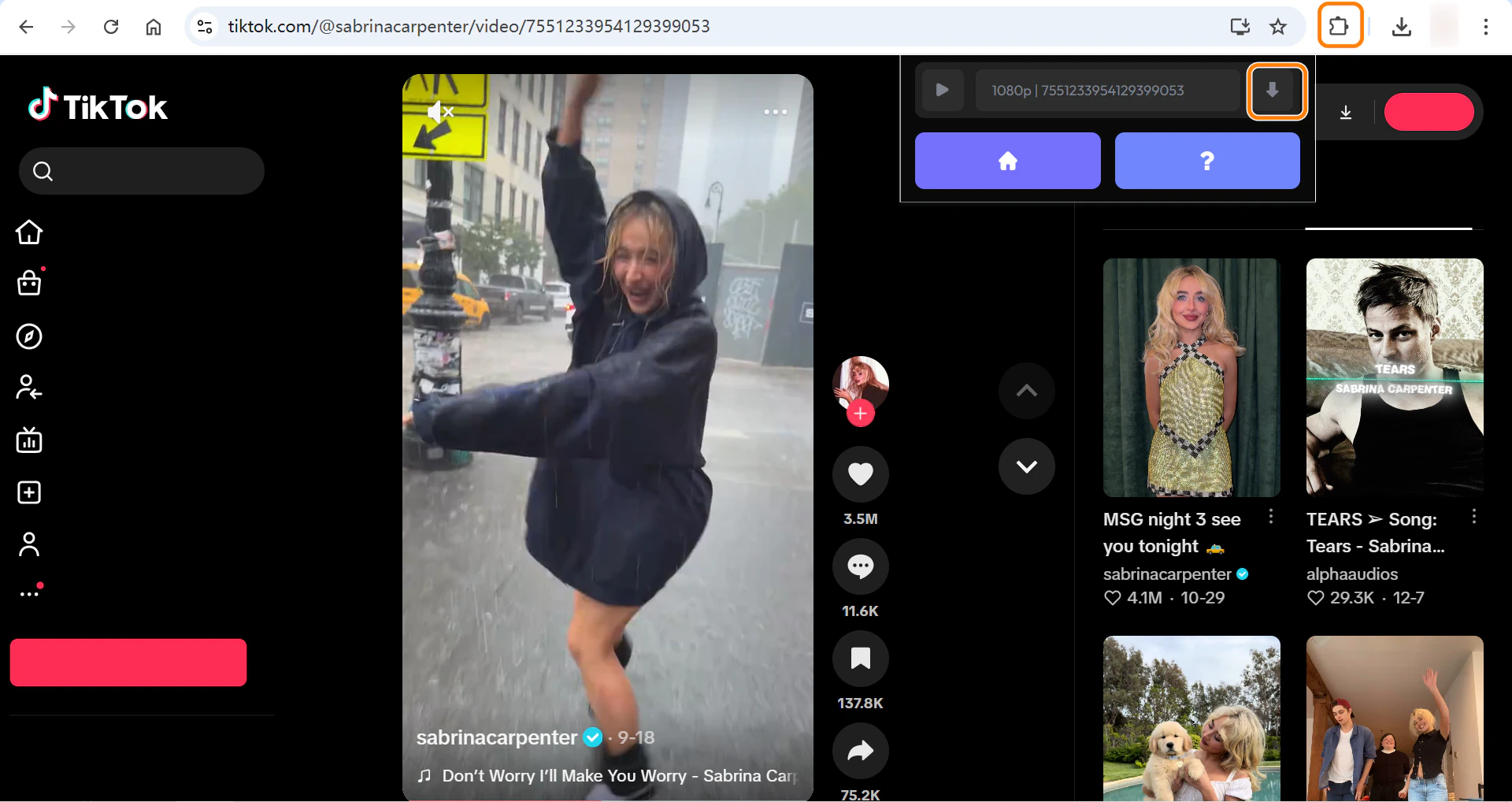Image resolution: width=1512 pixels, height=802 pixels.
Task: Go to the next video with the down chevron
Action: [1026, 466]
